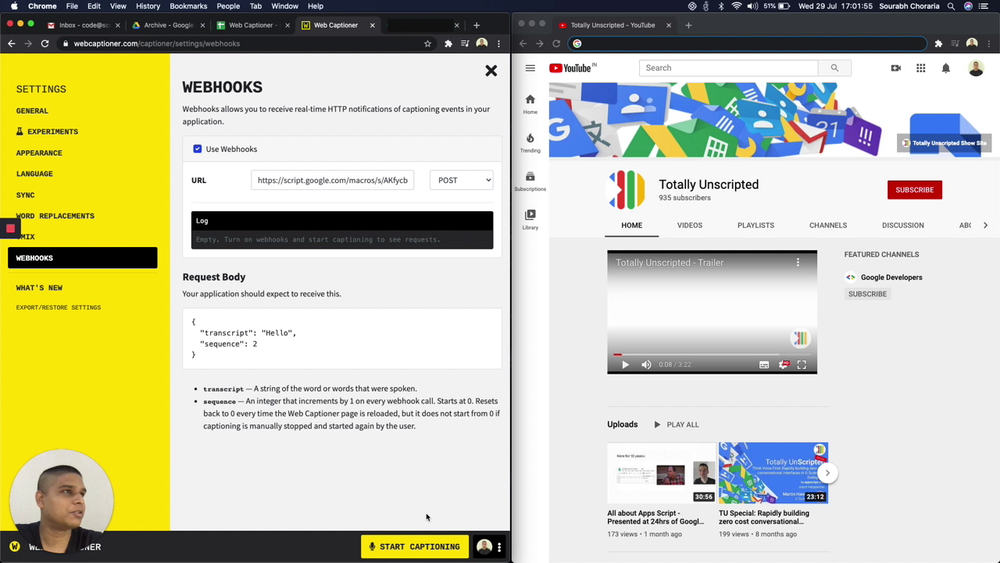Image resolution: width=1000 pixels, height=563 pixels.
Task: Open the Web Captioner profile menu dots
Action: (499, 547)
